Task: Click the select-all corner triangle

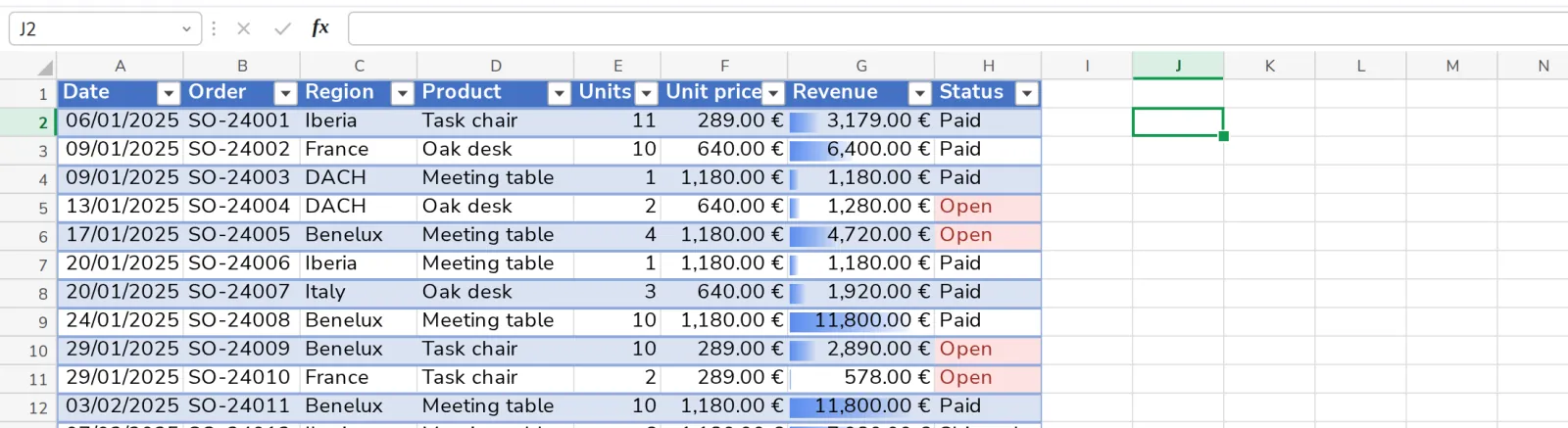Action: [x=45, y=68]
